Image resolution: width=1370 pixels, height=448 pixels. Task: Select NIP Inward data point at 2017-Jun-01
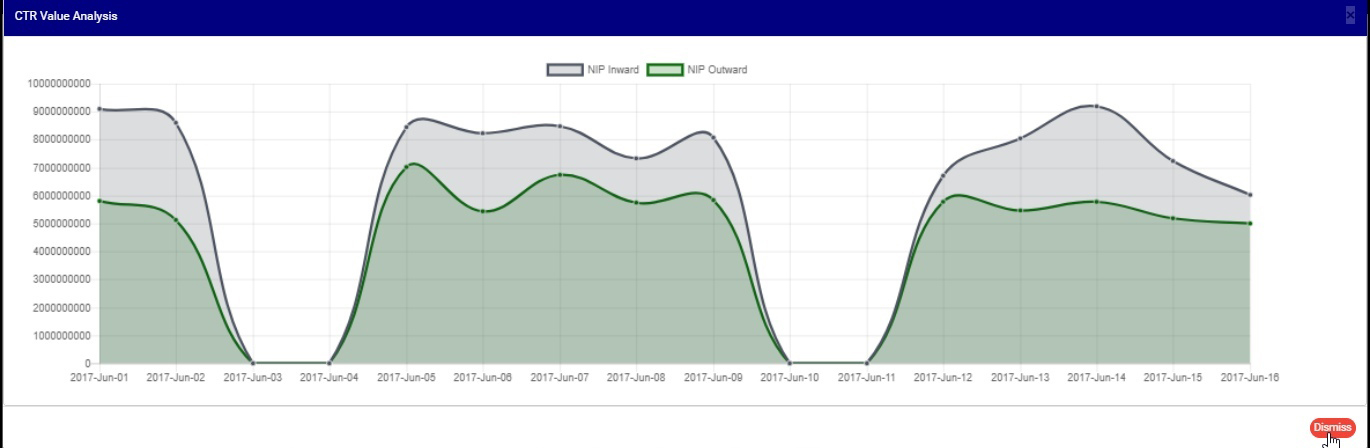99,109
